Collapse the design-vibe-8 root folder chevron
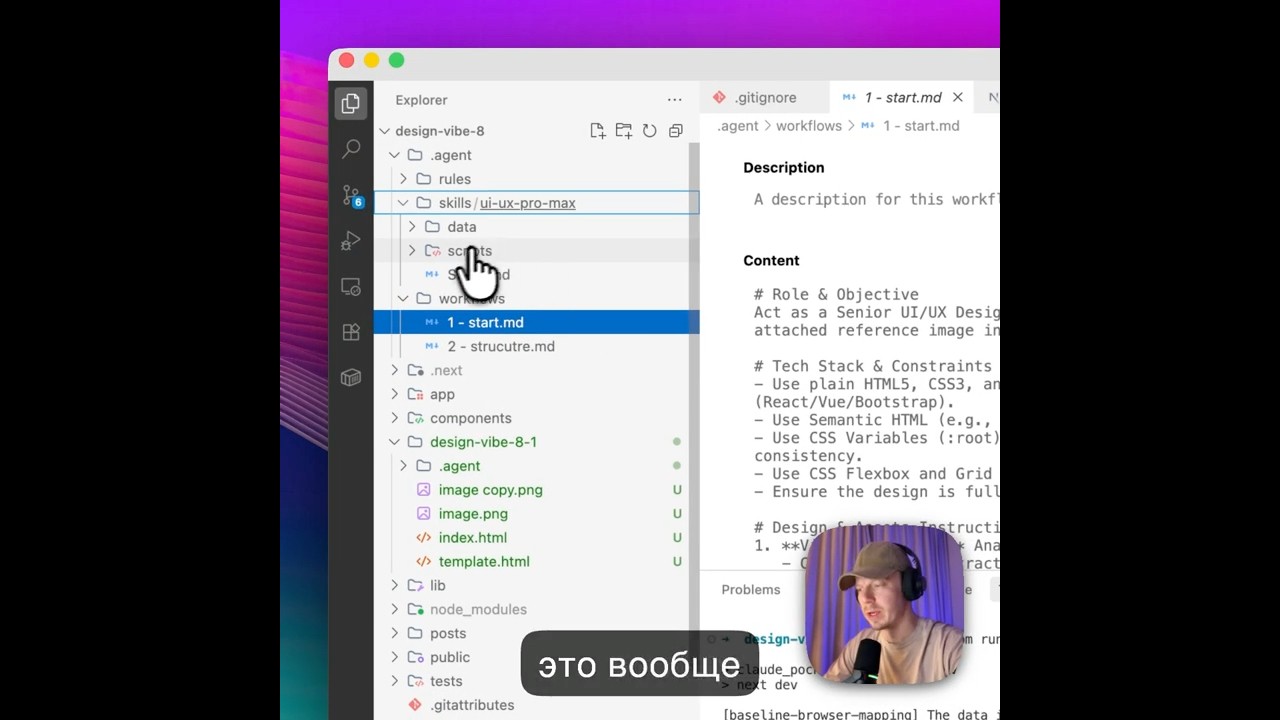The width and height of the screenshot is (1280, 720). [384, 131]
